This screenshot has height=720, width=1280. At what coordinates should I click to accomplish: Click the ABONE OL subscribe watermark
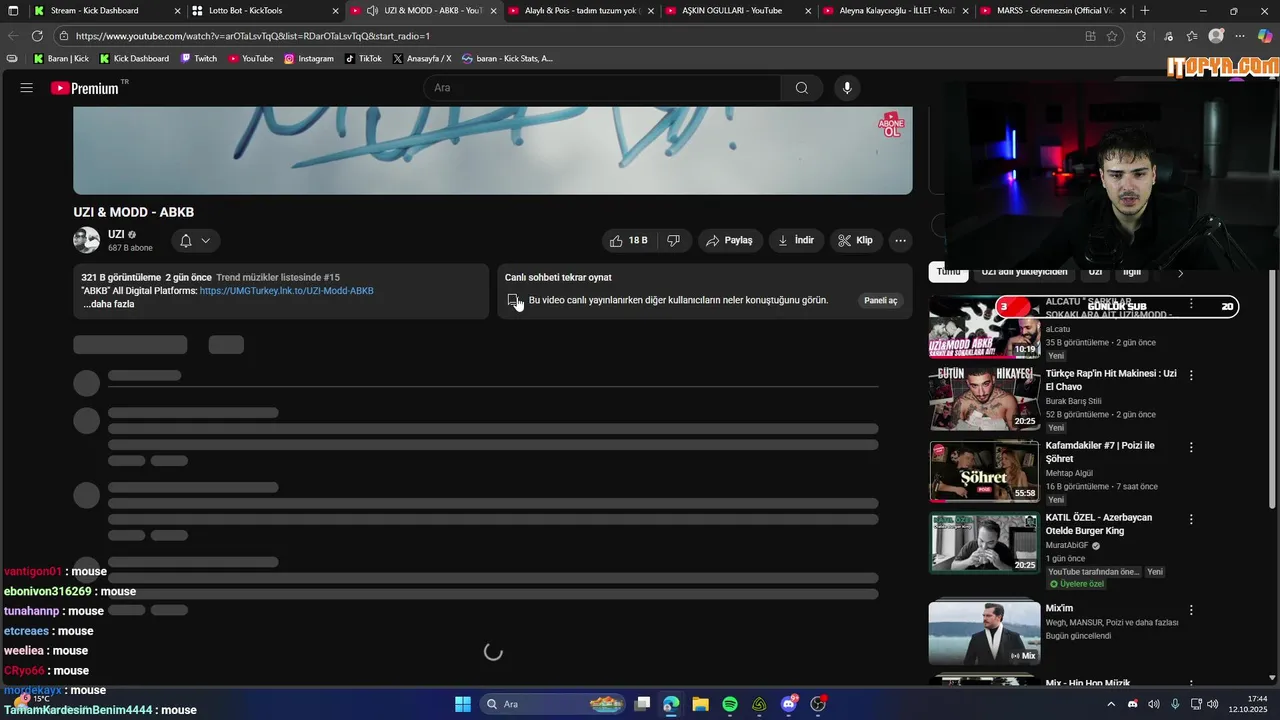click(891, 124)
